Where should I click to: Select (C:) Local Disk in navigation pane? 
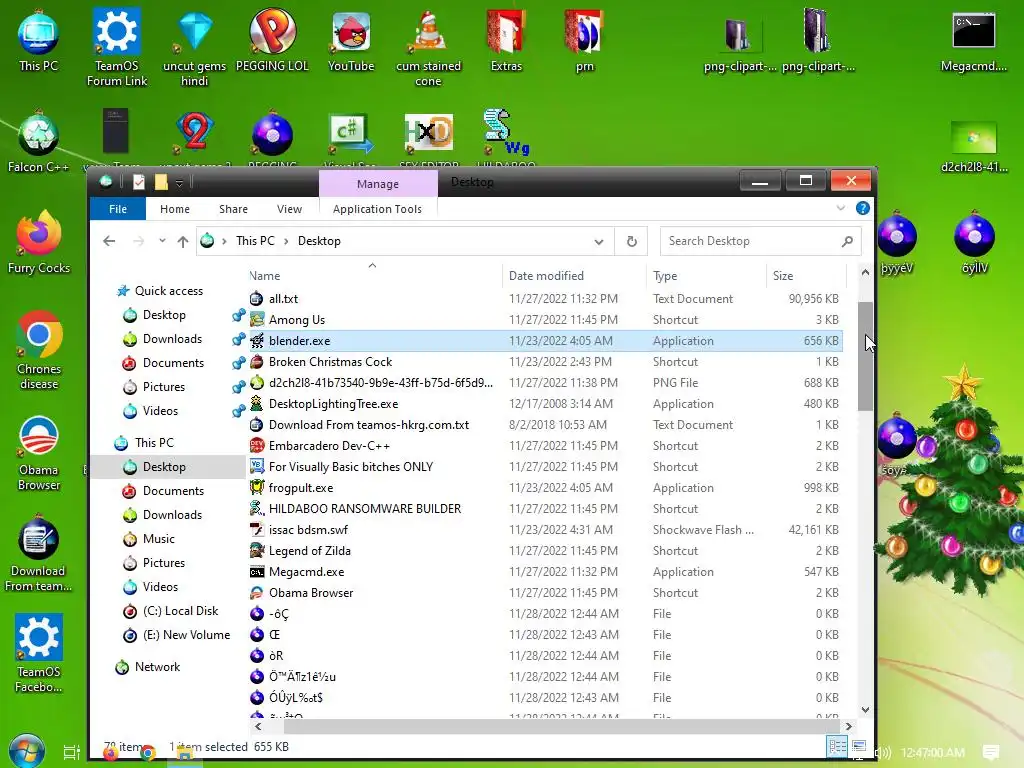180,611
